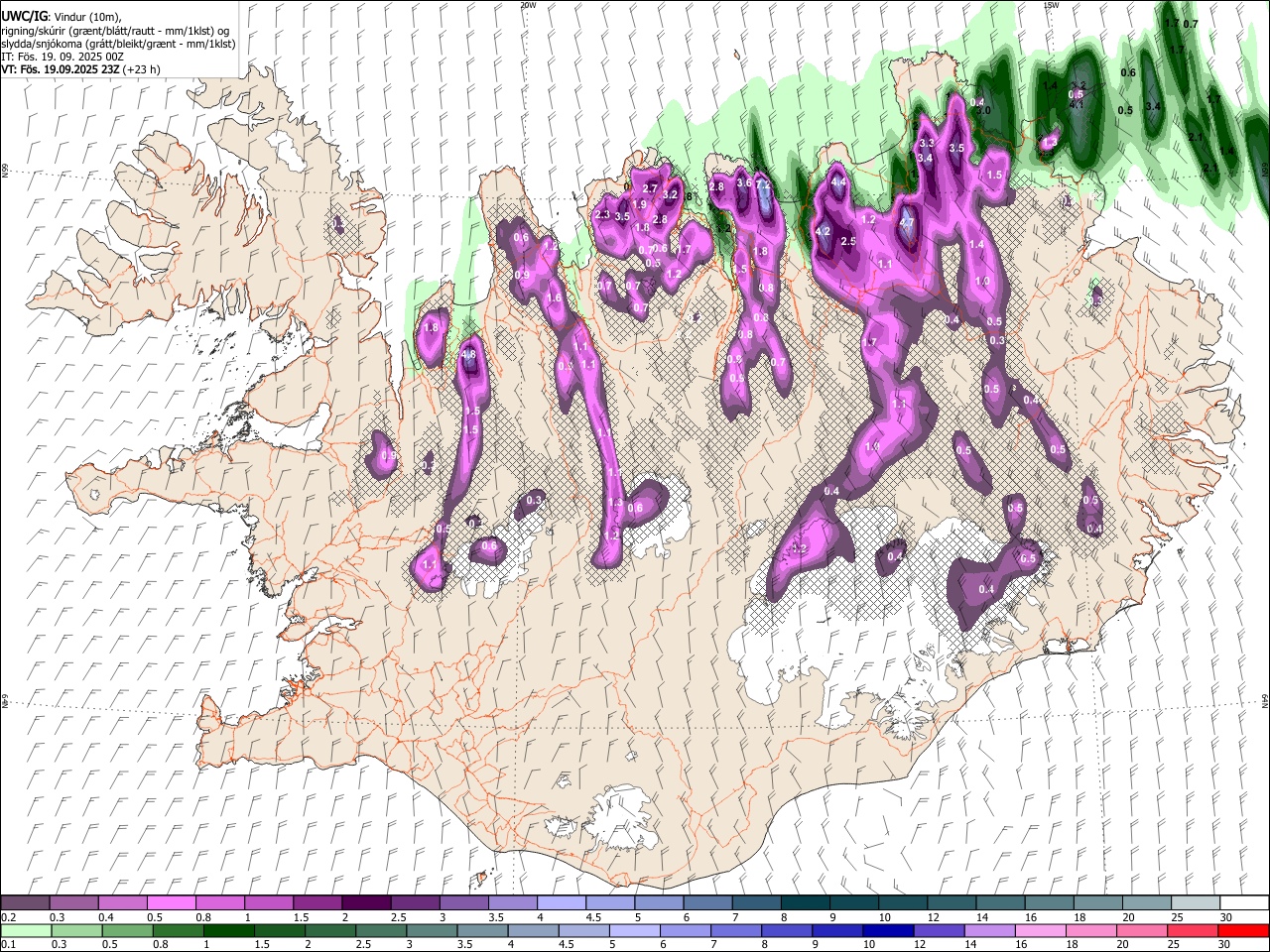The image size is (1270, 952).
Task: Click the pale mint swatch left of 0.3, lower scale
Action: [25, 931]
